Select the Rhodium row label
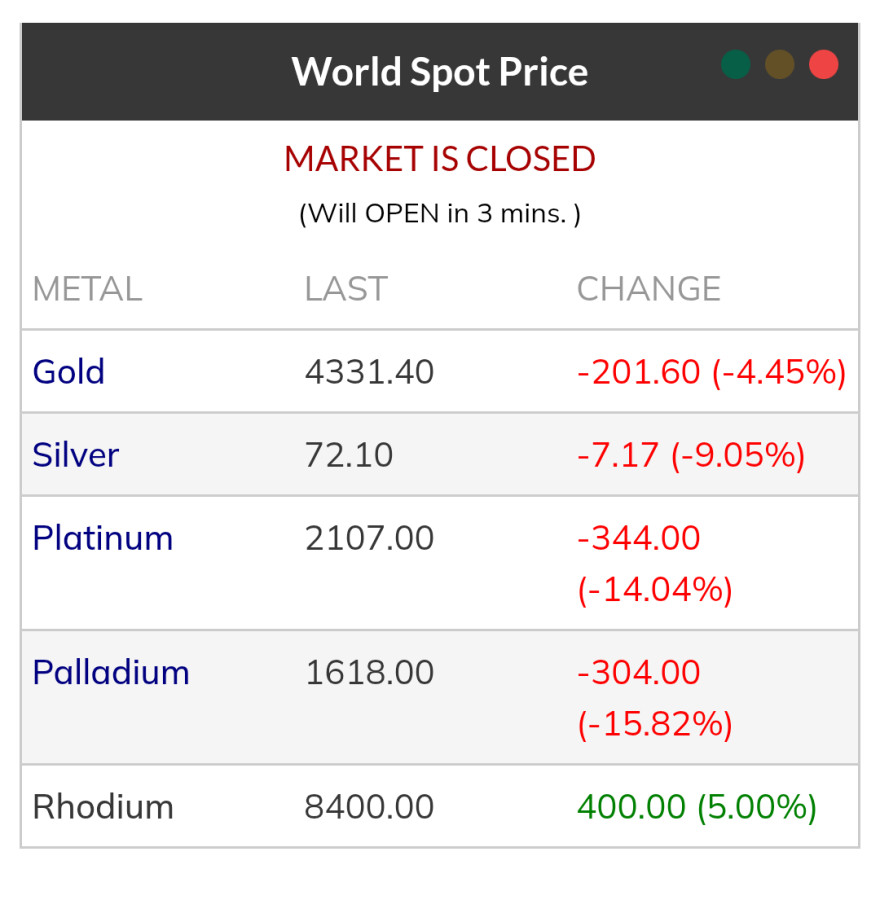880x900 pixels. pyautogui.click(x=103, y=807)
